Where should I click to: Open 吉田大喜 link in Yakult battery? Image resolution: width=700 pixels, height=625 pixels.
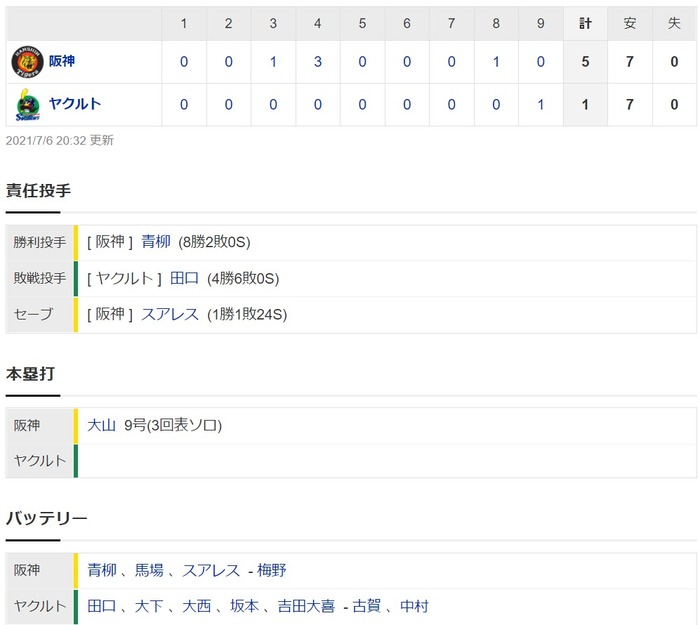pyautogui.click(x=306, y=606)
